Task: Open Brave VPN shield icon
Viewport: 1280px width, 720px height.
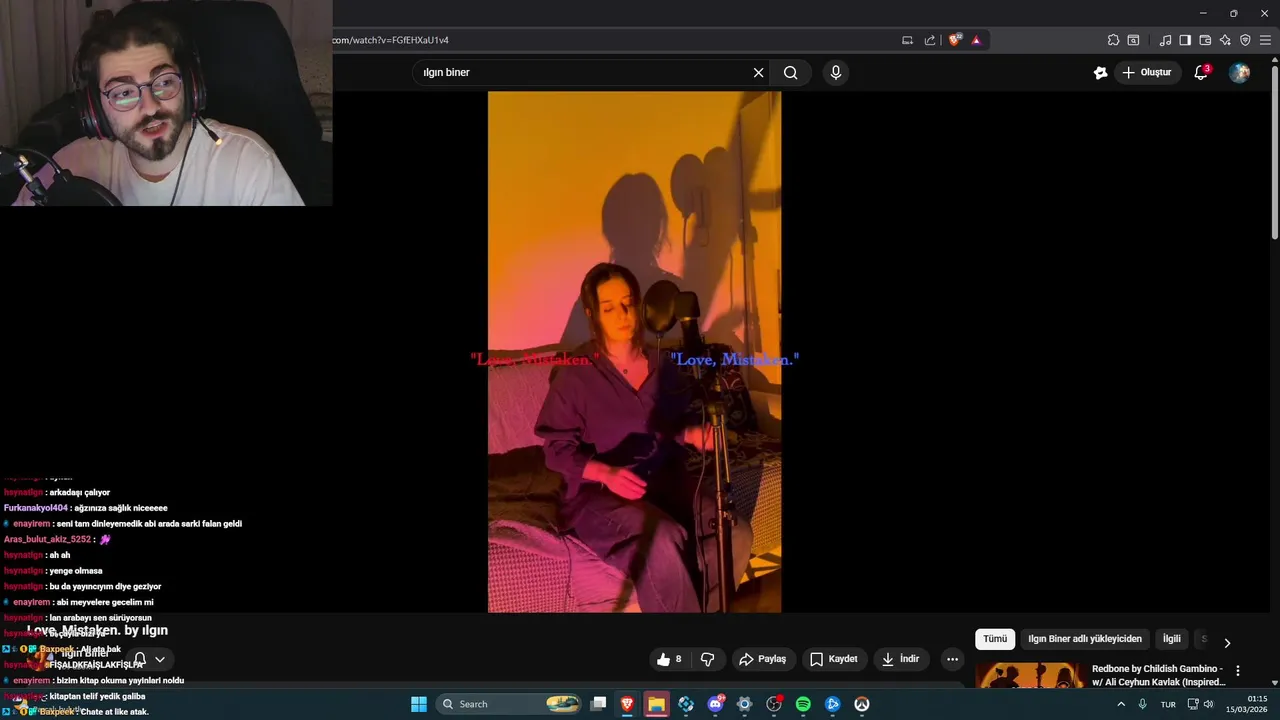Action: 1245,40
